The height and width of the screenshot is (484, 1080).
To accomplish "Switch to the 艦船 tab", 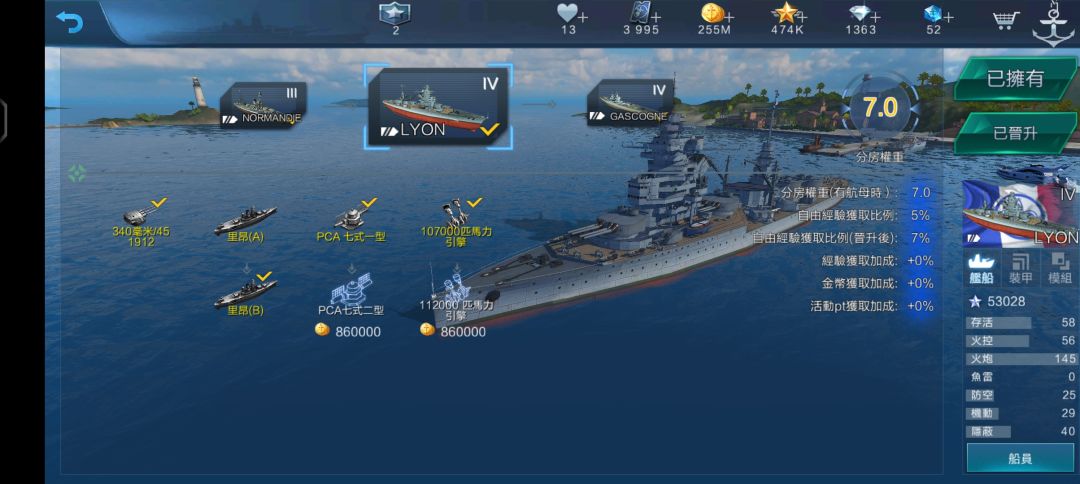I will click(982, 269).
